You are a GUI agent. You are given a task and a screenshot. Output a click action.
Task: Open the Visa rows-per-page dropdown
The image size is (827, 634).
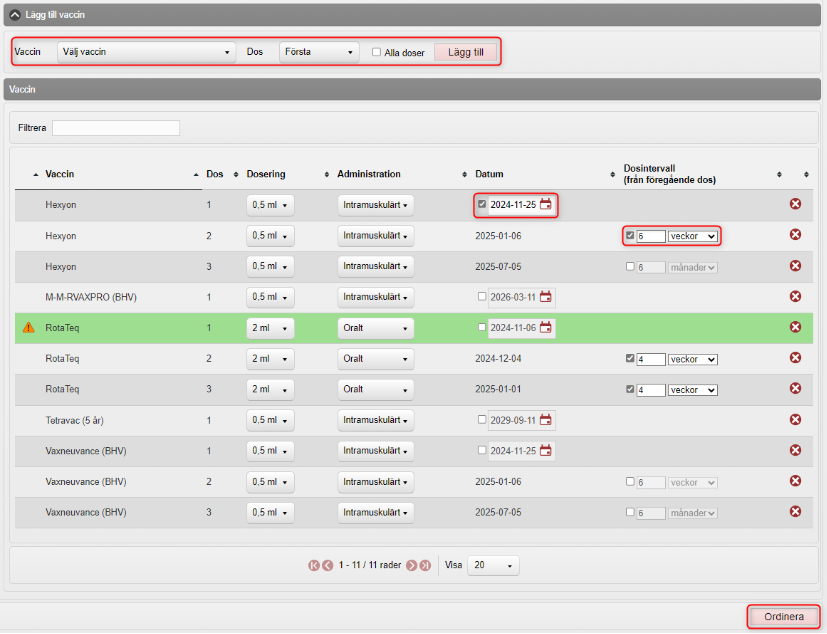(x=494, y=565)
